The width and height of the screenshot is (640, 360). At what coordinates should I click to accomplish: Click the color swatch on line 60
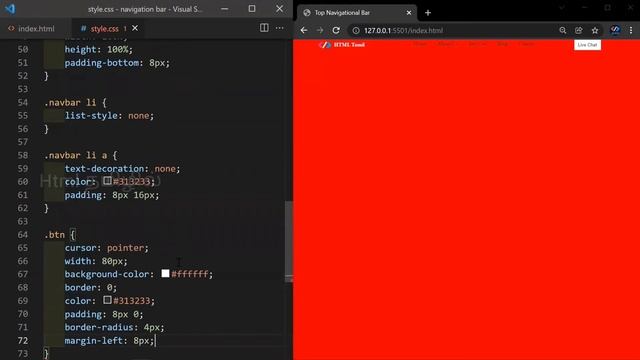click(107, 180)
